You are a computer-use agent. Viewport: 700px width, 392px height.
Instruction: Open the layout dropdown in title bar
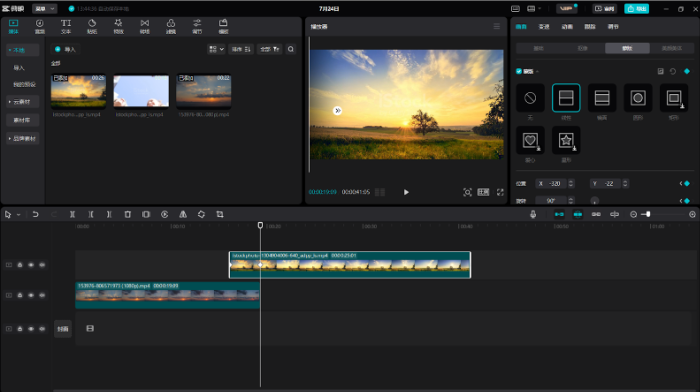coord(533,8)
